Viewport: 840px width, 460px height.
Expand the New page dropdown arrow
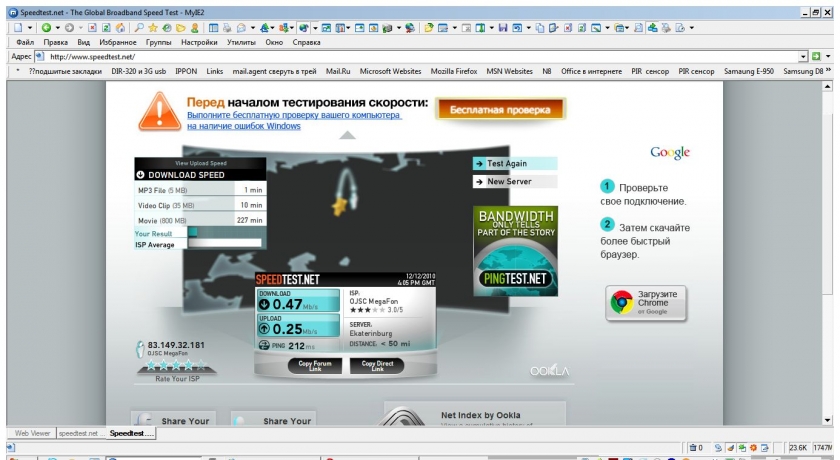[x=30, y=28]
